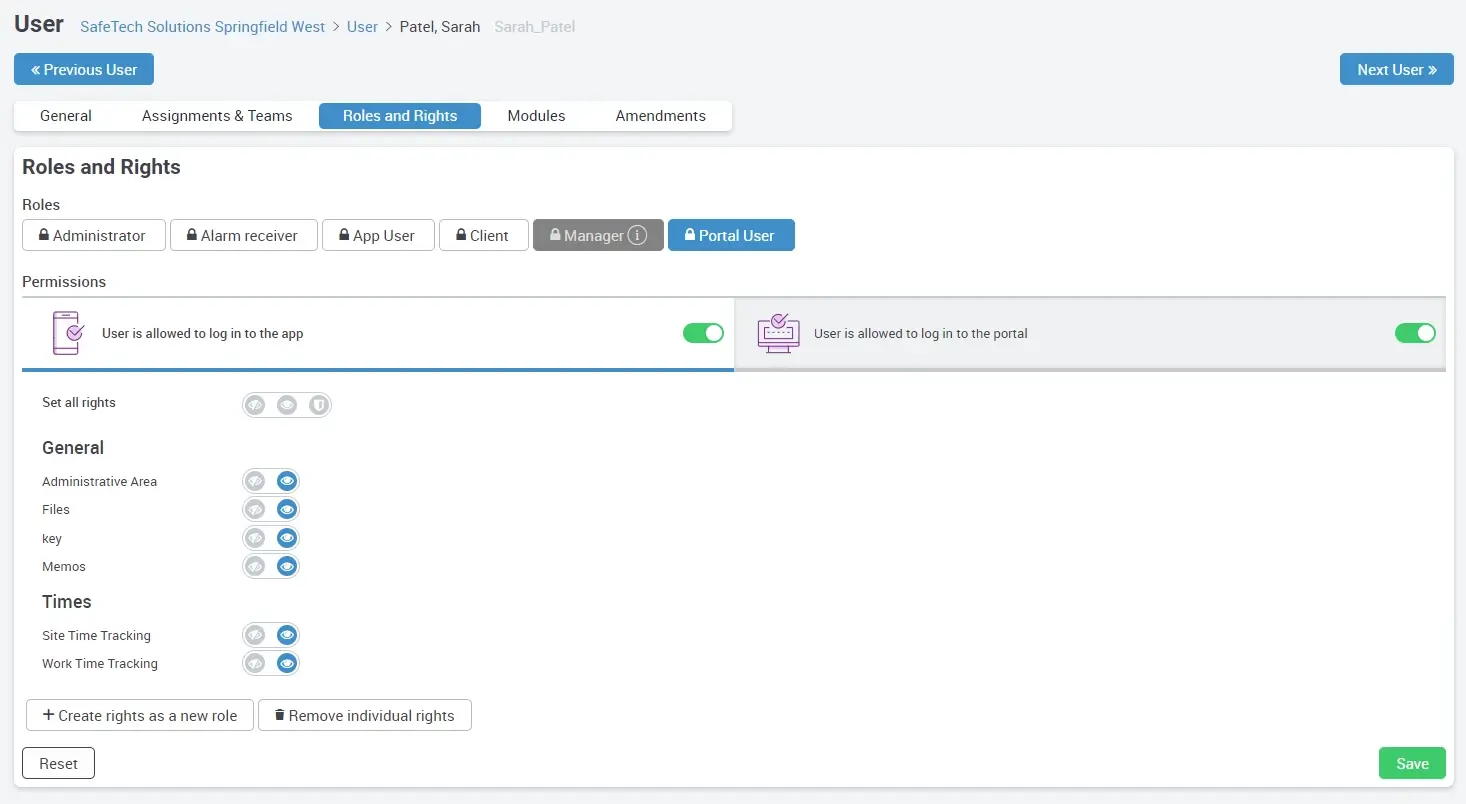Viewport: 1466px width, 804px height.
Task: Click Create rights as a new role
Action: point(140,716)
